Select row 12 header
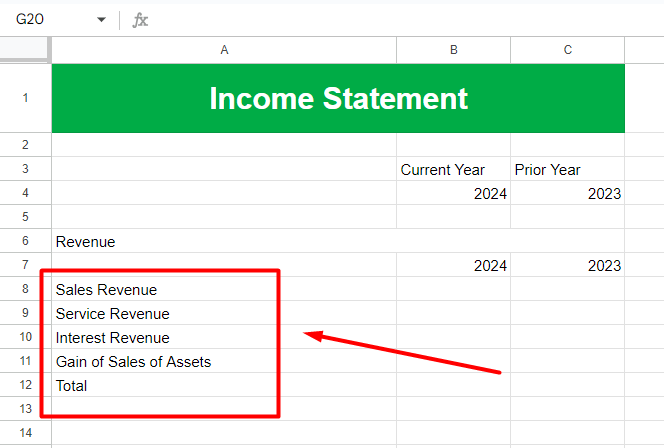664x448 pixels. [25, 385]
